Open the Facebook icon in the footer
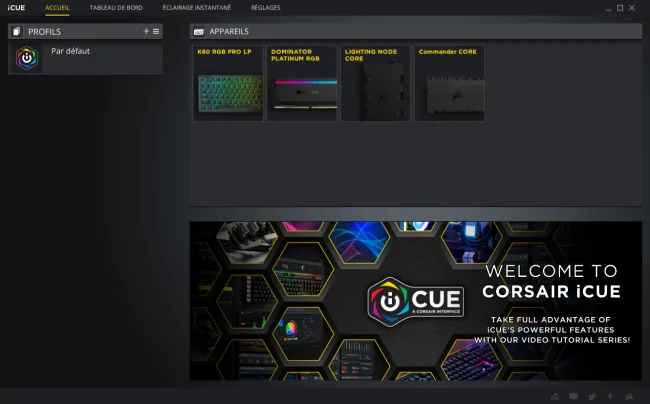Viewport: 650px width, 404px height. pyautogui.click(x=610, y=397)
